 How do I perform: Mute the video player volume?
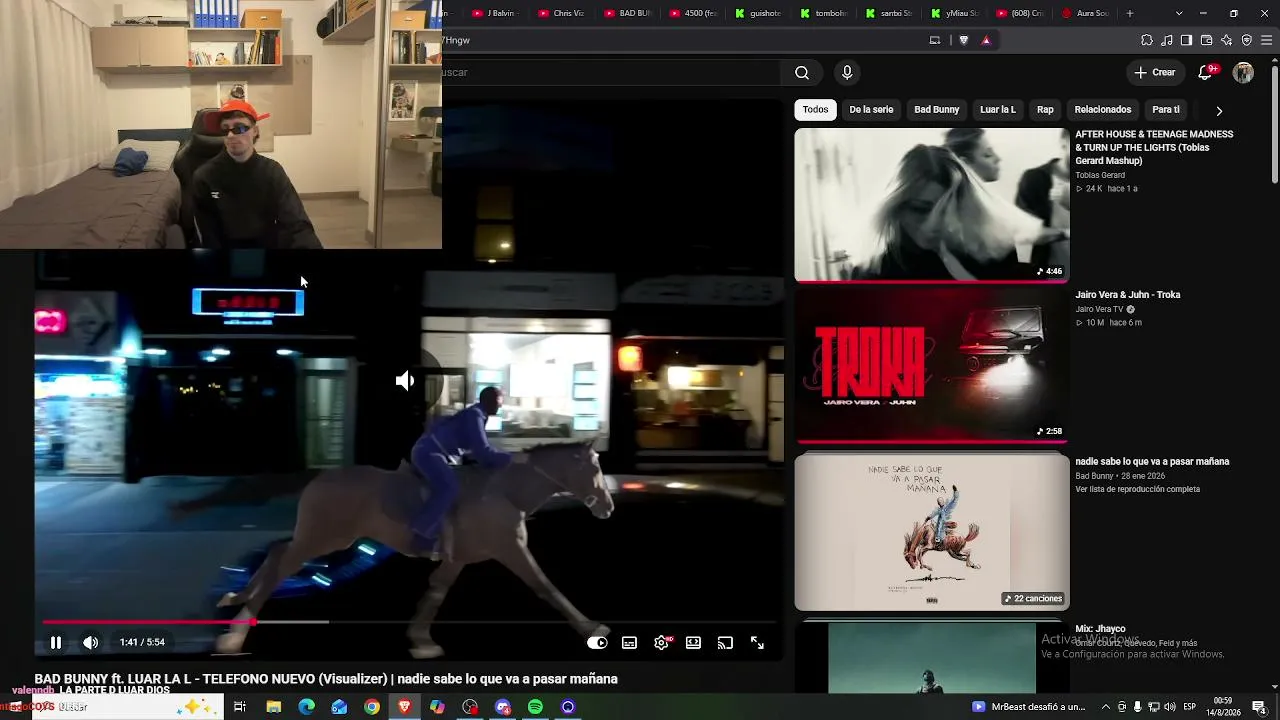tap(90, 643)
